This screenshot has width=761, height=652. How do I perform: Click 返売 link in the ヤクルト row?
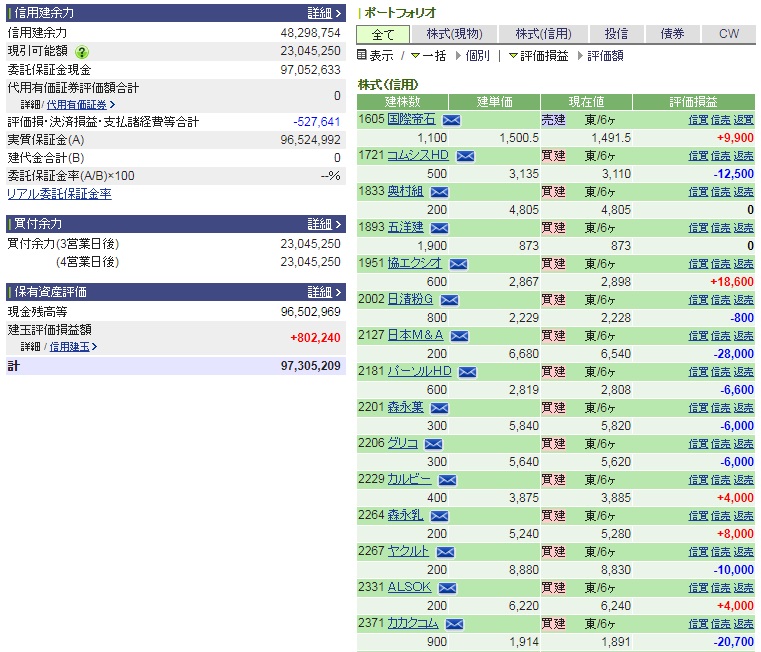744,552
